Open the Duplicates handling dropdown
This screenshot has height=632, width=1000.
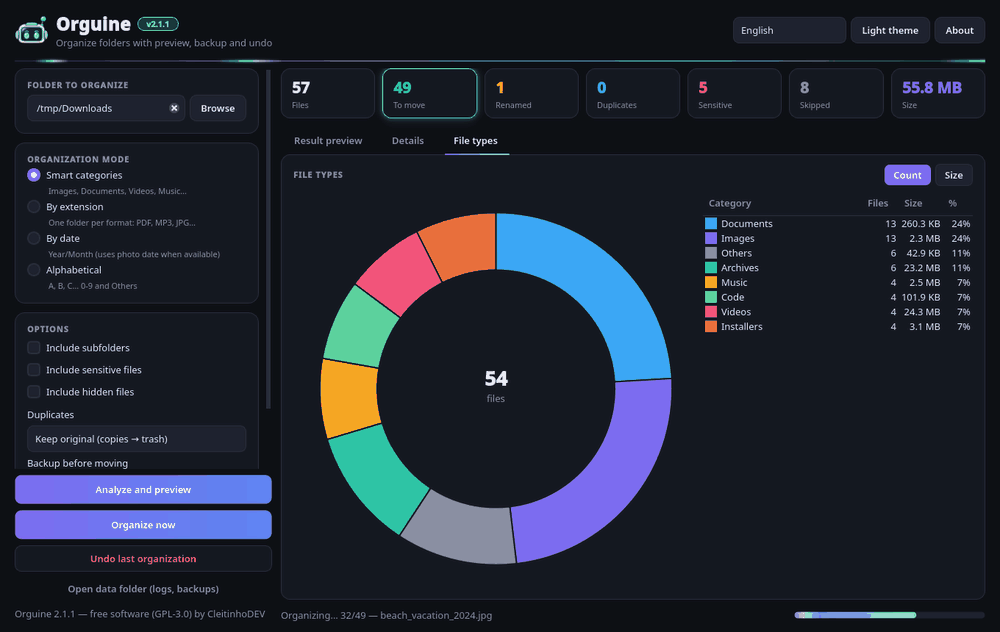[136, 439]
